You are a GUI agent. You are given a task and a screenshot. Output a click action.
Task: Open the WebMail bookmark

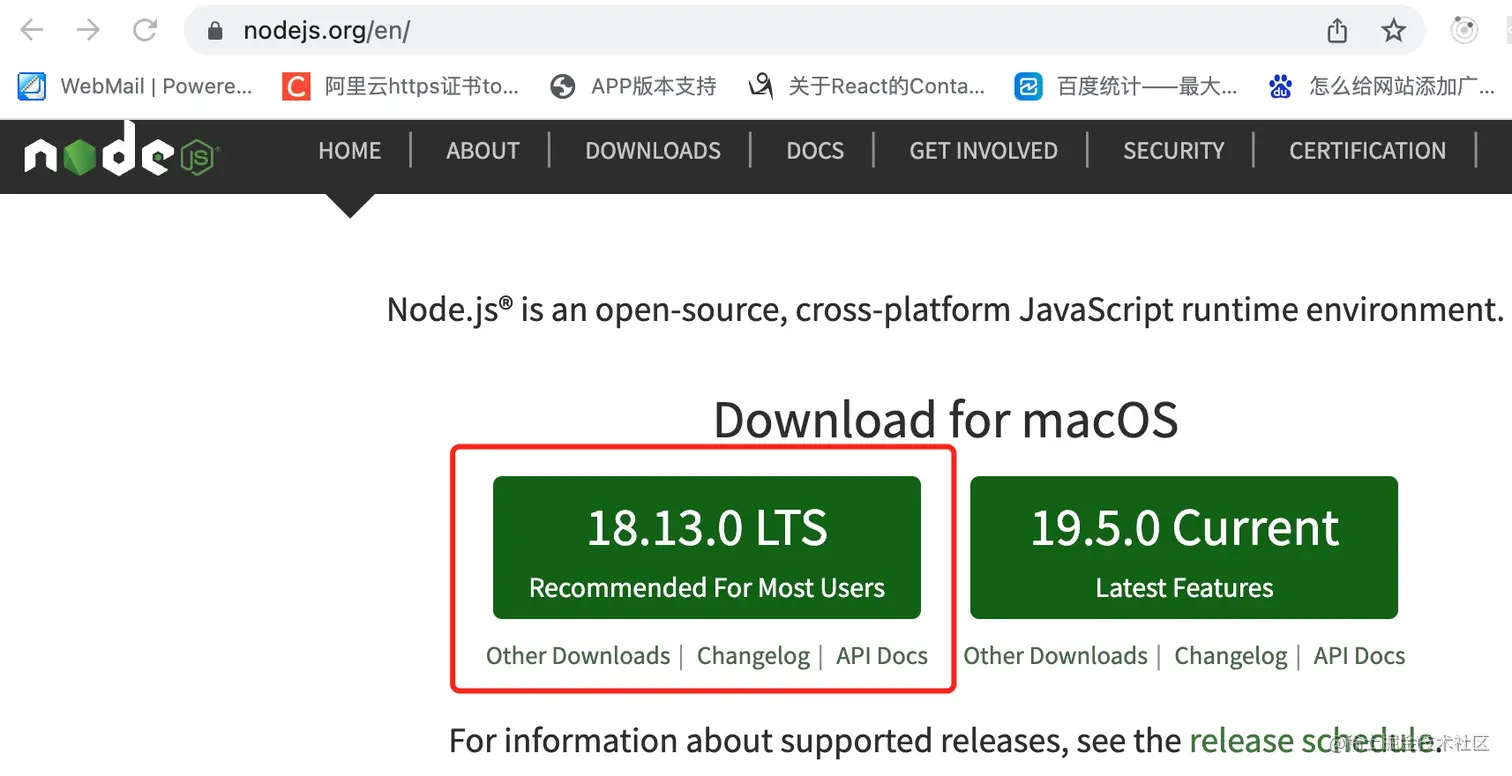tap(135, 87)
